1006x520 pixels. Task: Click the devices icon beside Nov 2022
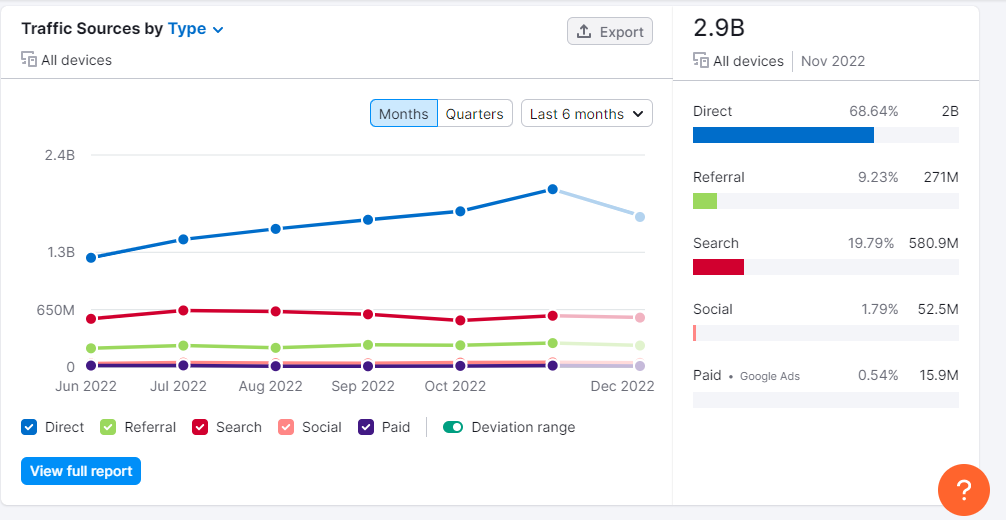coord(701,60)
